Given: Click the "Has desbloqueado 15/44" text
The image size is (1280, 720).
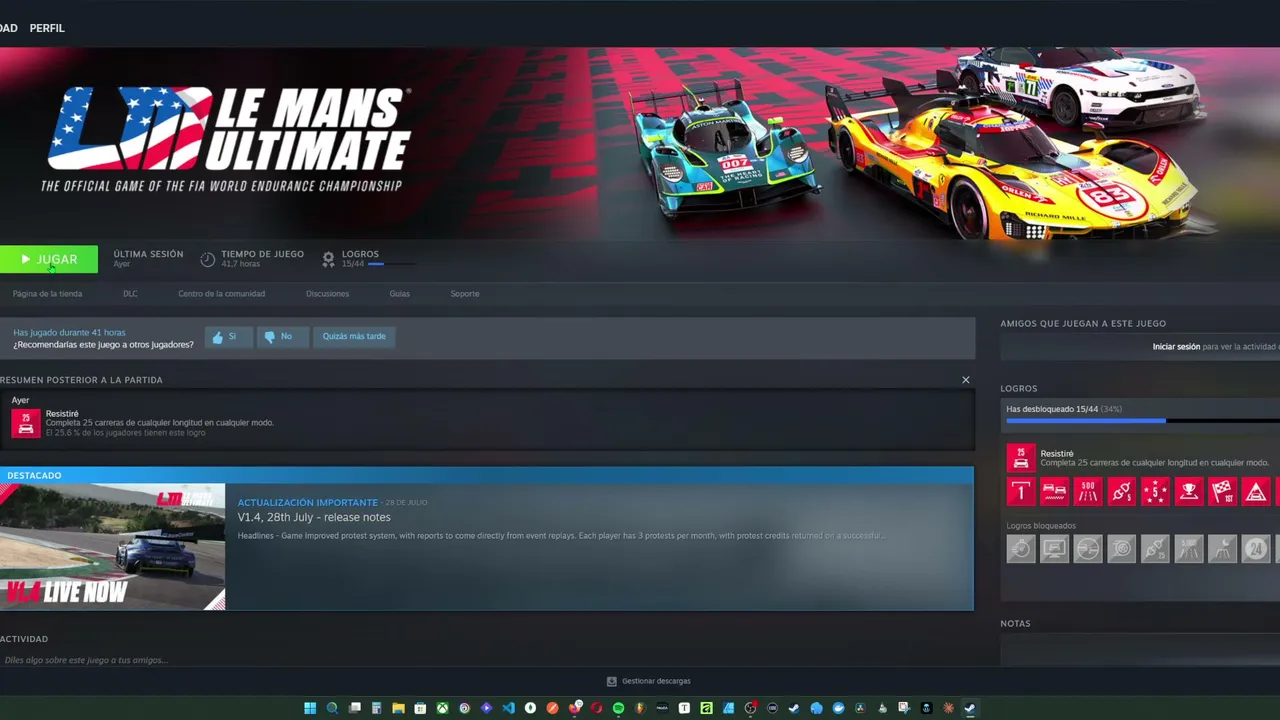Looking at the screenshot, I should coord(1053,409).
